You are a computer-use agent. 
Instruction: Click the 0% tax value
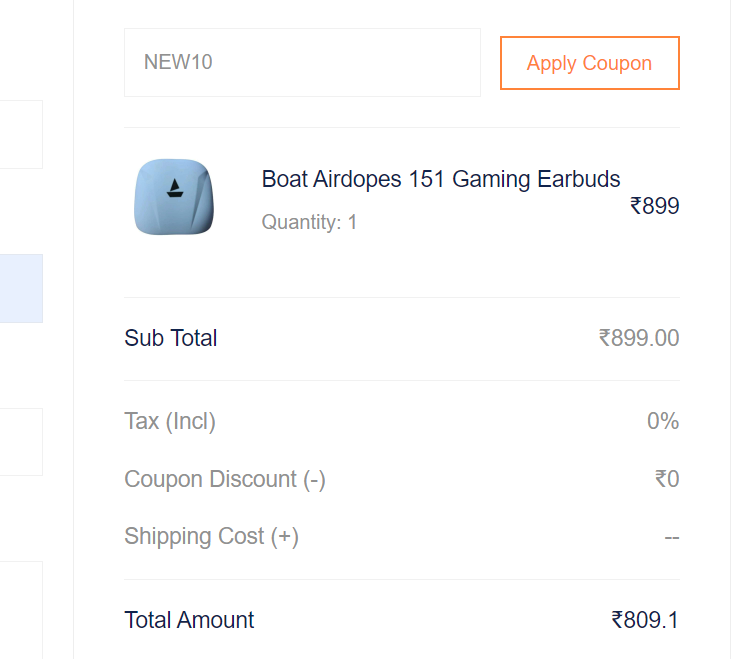tap(663, 421)
